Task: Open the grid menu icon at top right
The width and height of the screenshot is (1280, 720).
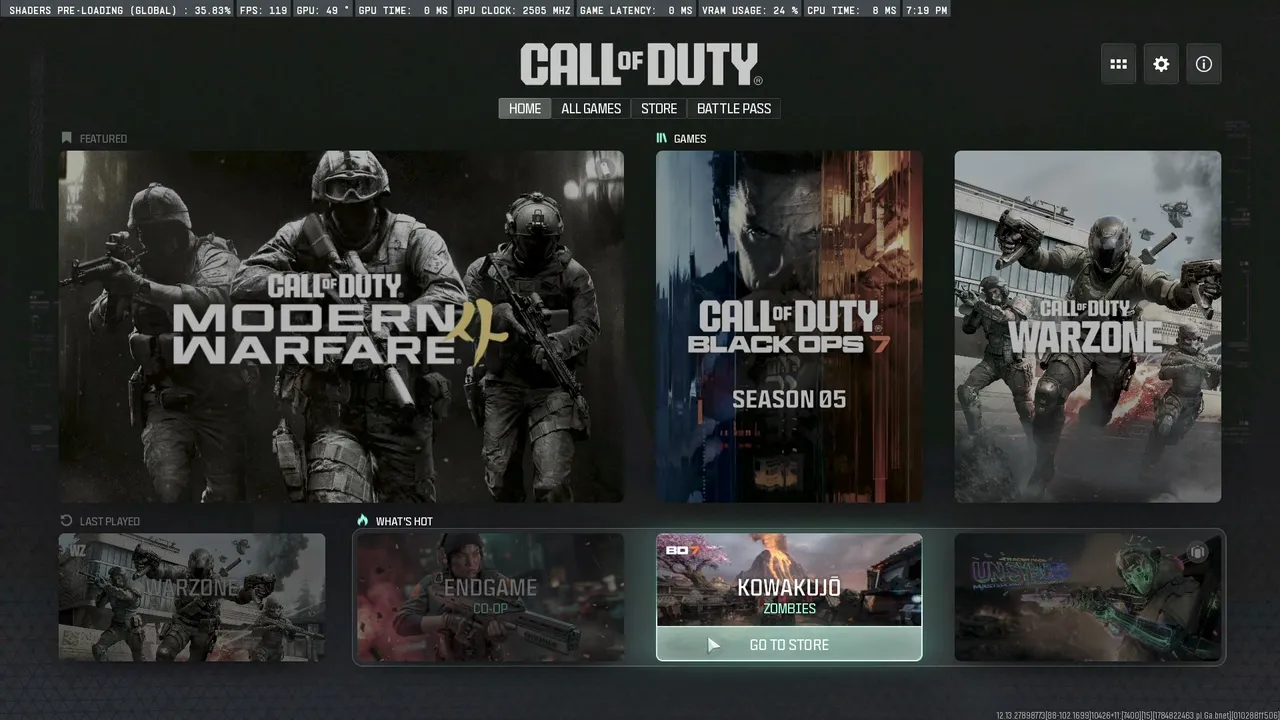Action: coord(1118,64)
